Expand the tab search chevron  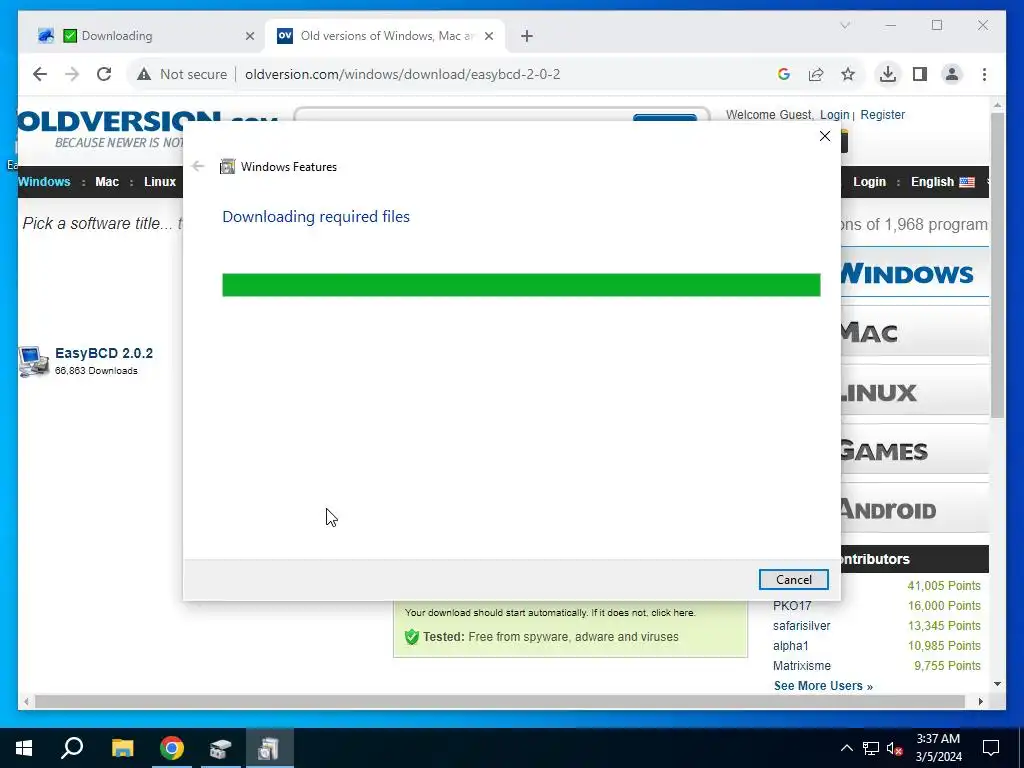(x=845, y=25)
